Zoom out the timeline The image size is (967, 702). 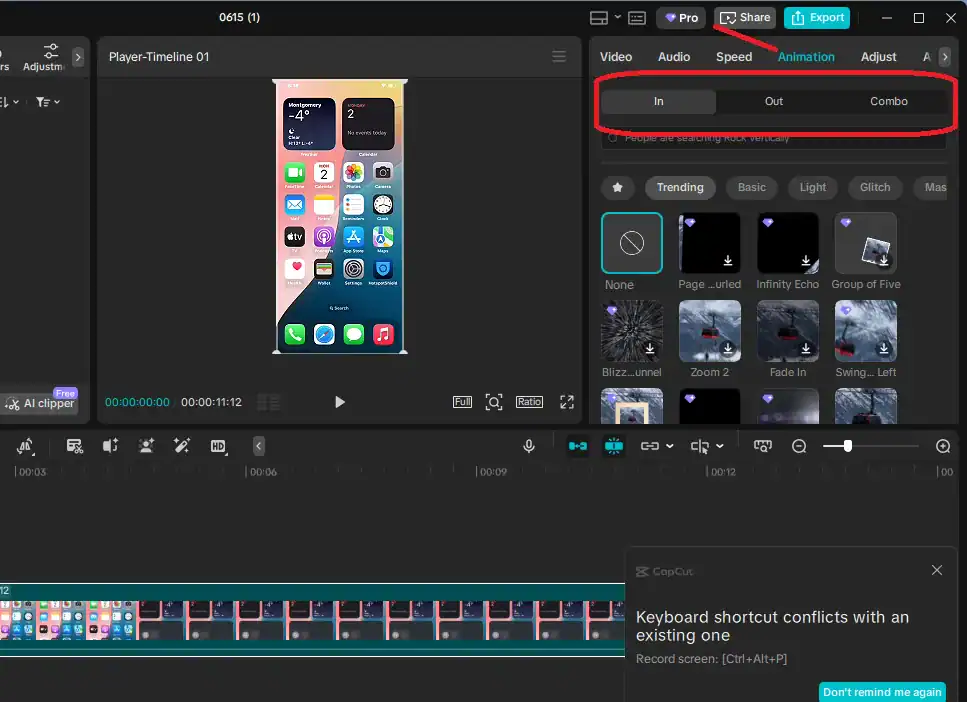pyautogui.click(x=799, y=446)
